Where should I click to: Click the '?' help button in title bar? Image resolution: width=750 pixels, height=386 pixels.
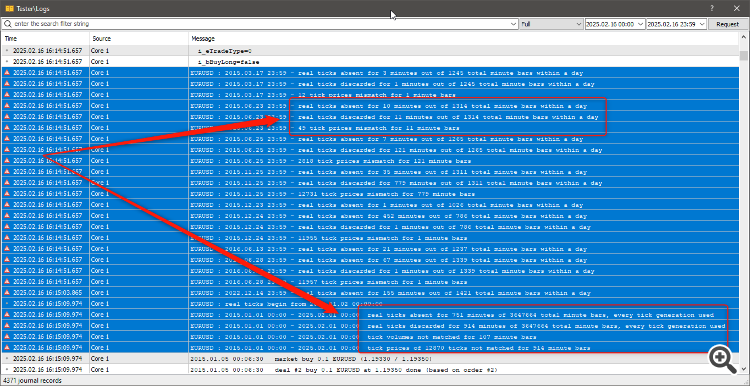coord(712,8)
